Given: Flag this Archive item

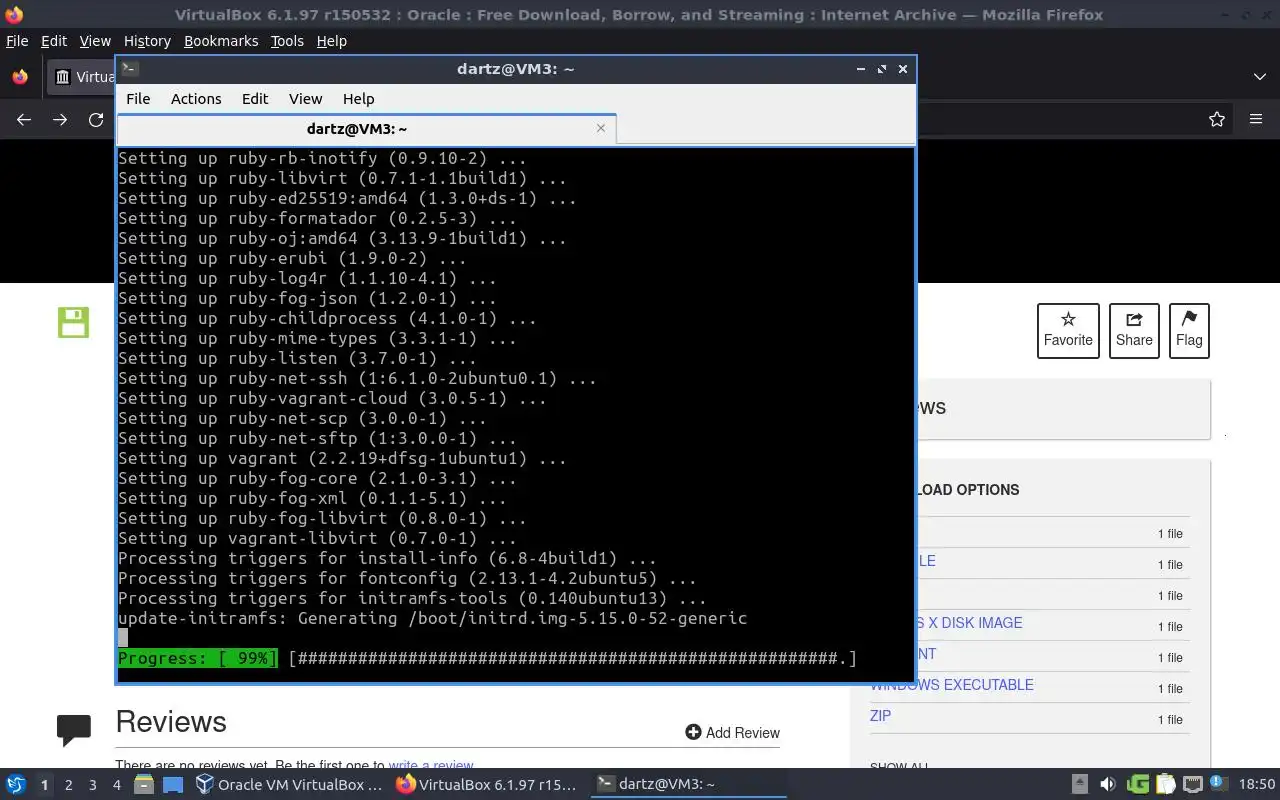Looking at the screenshot, I should coord(1189,330).
